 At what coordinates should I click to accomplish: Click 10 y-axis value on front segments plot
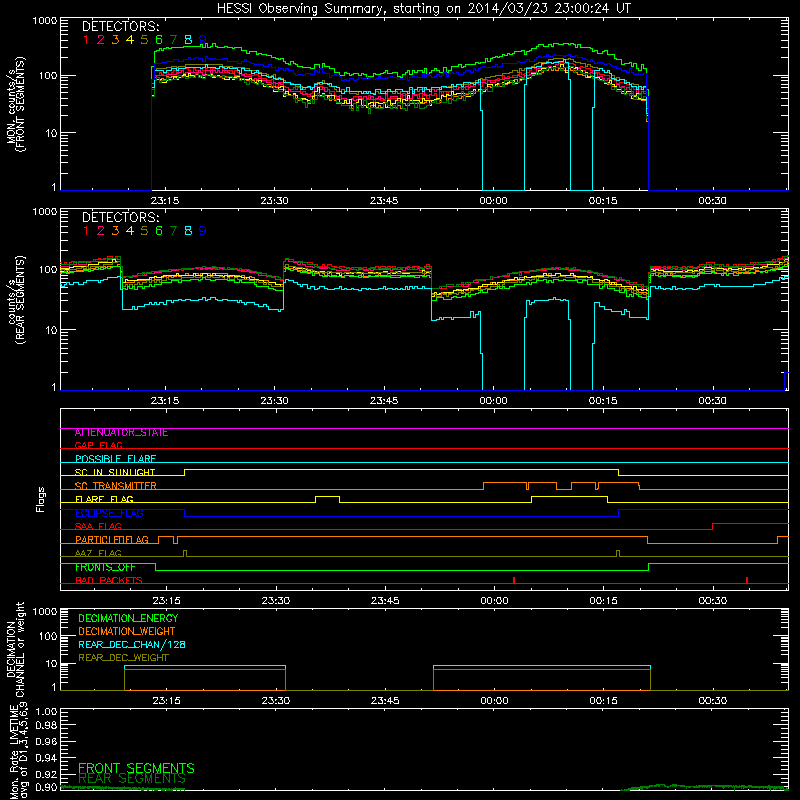[x=51, y=133]
